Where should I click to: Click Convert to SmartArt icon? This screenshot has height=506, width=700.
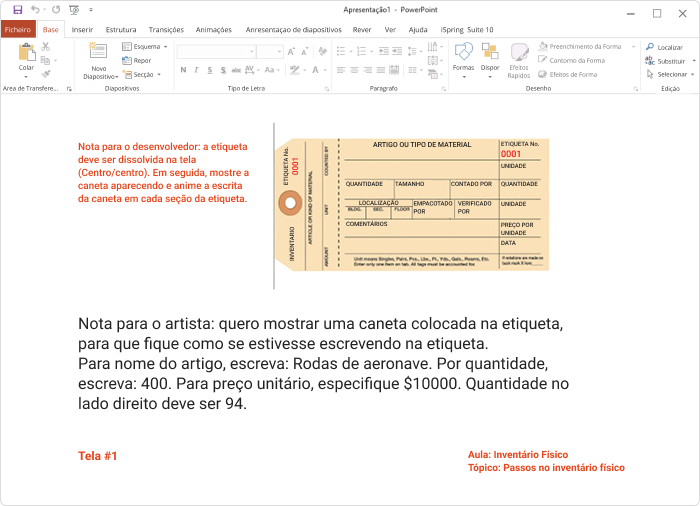(434, 74)
